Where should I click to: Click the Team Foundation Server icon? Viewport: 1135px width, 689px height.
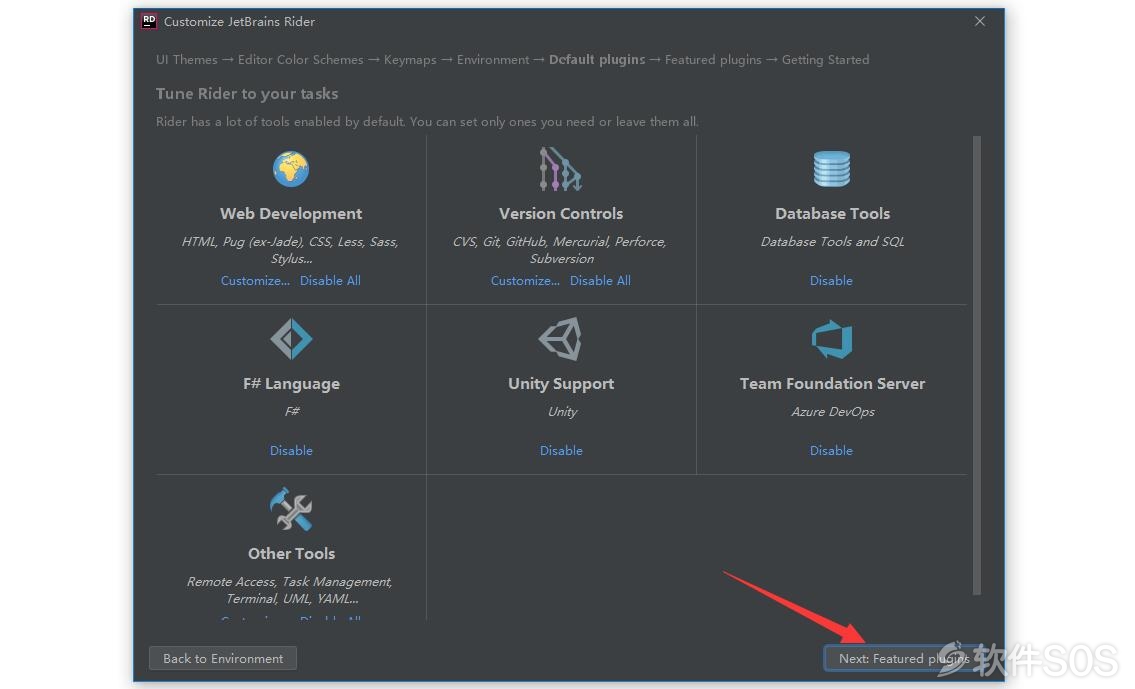click(x=832, y=339)
